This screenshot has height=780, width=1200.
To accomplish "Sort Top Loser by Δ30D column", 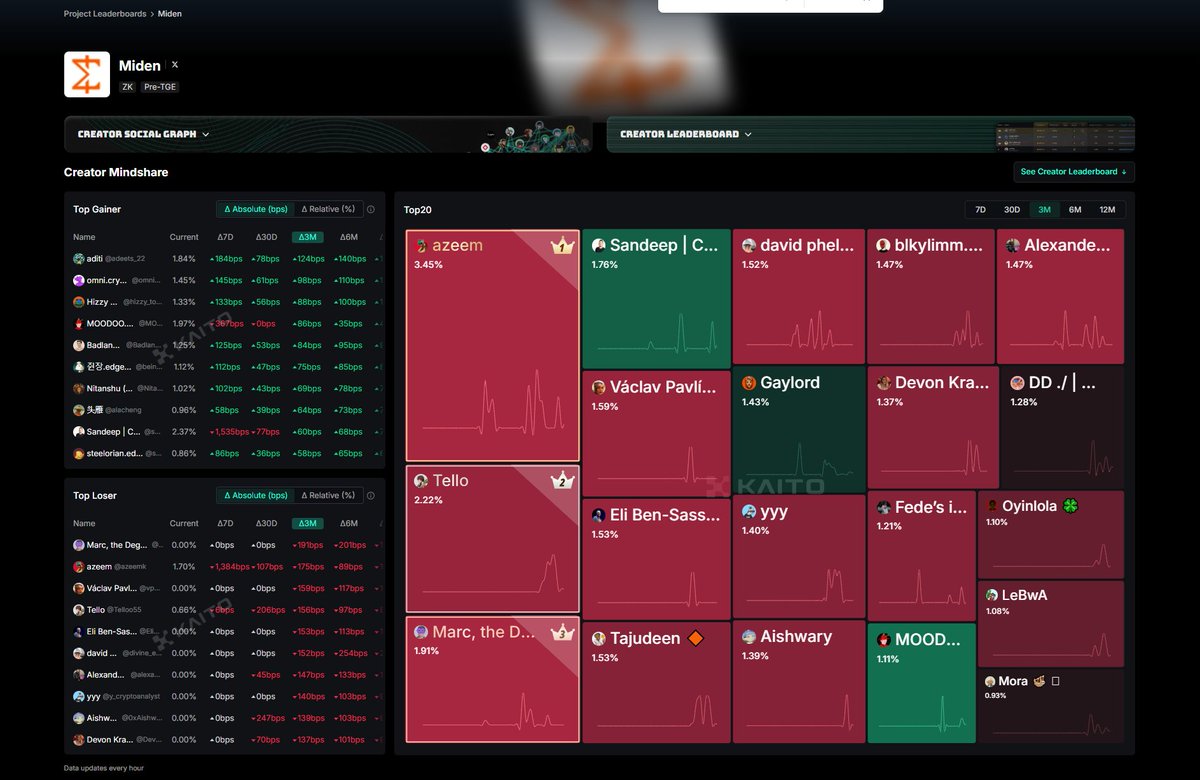I will coord(266,523).
